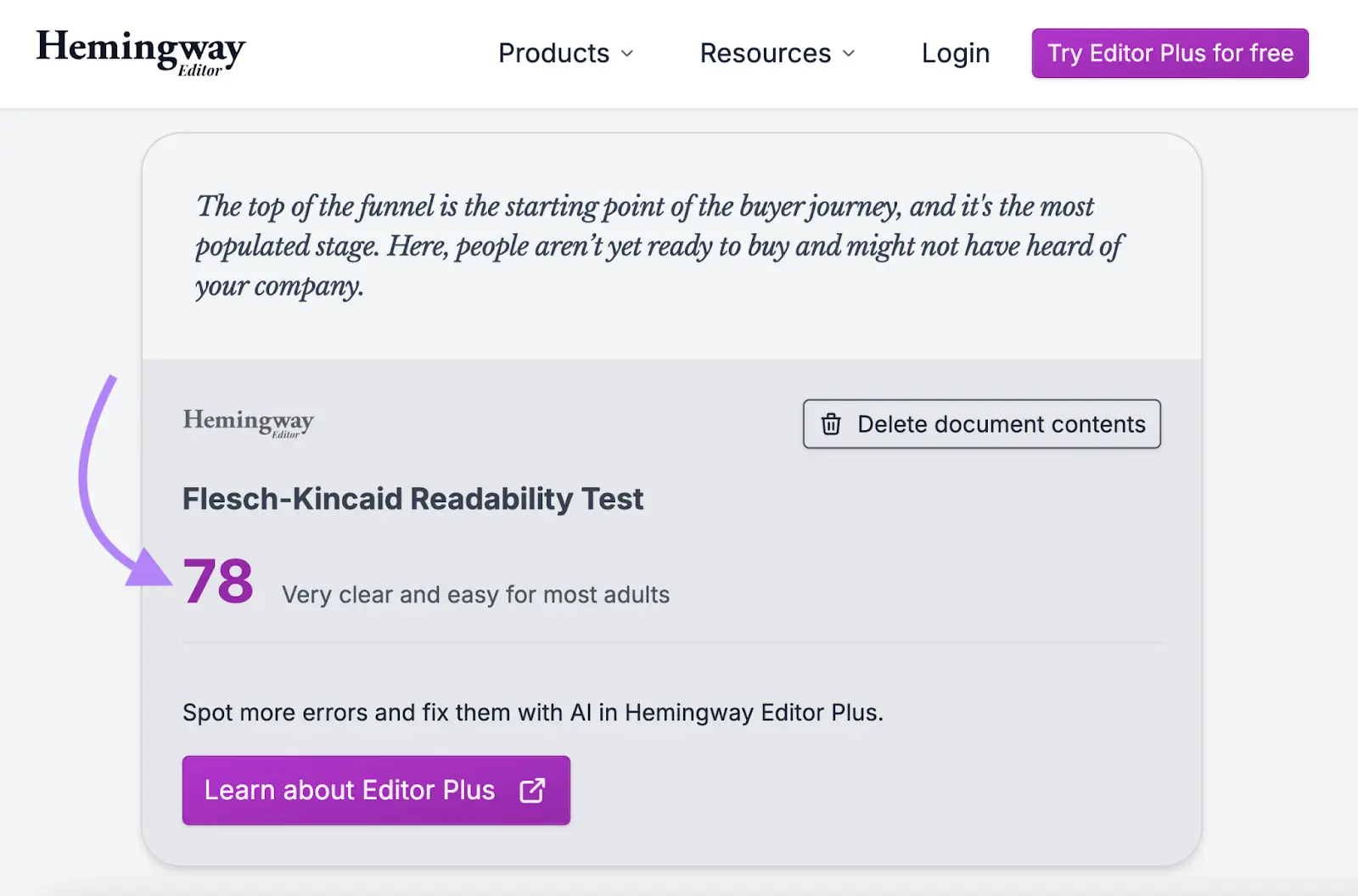The image size is (1358, 896).
Task: Select Products in the navigation bar
Action: [553, 53]
